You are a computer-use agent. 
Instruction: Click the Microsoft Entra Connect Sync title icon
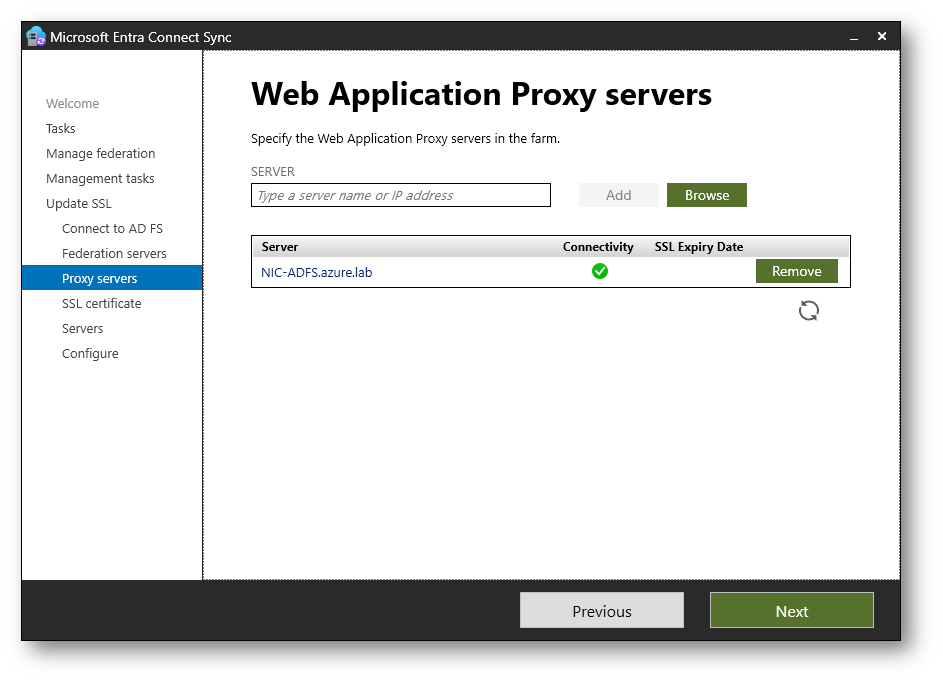[36, 37]
